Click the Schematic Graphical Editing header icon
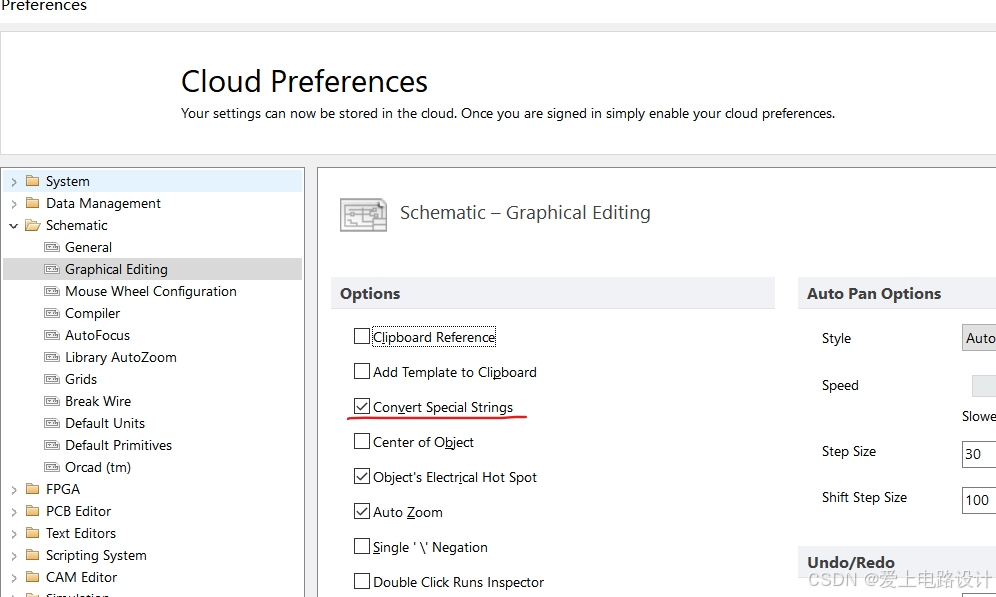This screenshot has height=597, width=996. pos(363,214)
